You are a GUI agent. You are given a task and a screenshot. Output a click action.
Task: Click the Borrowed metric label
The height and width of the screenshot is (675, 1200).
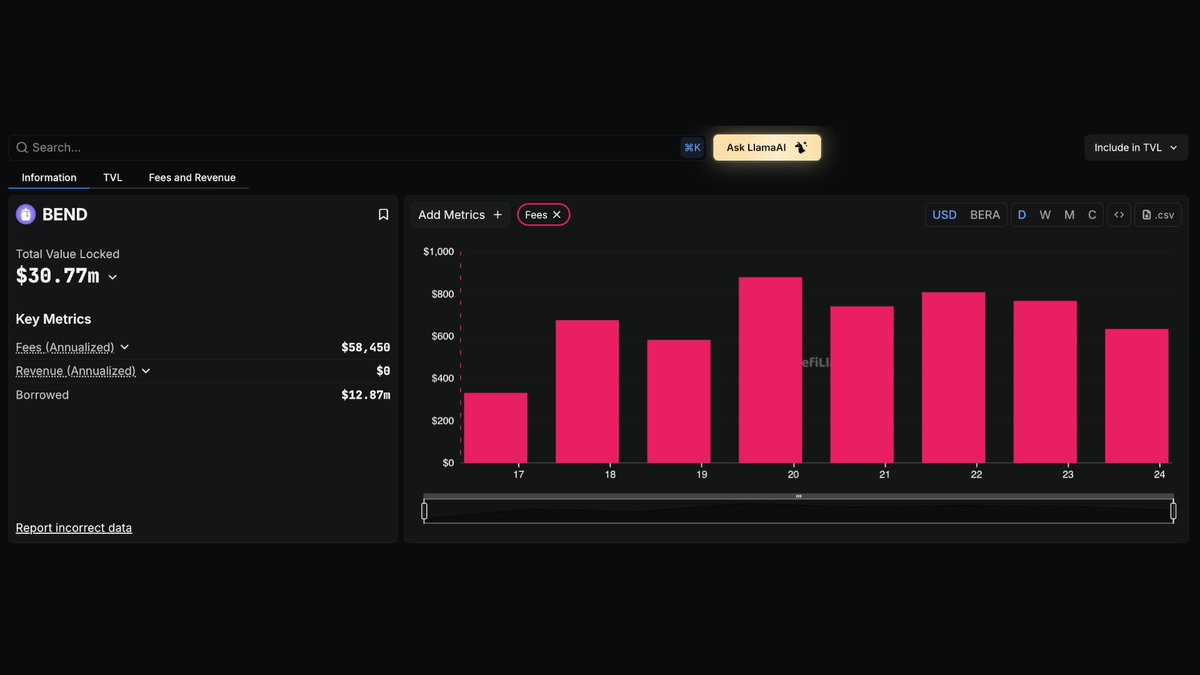[x=42, y=395]
